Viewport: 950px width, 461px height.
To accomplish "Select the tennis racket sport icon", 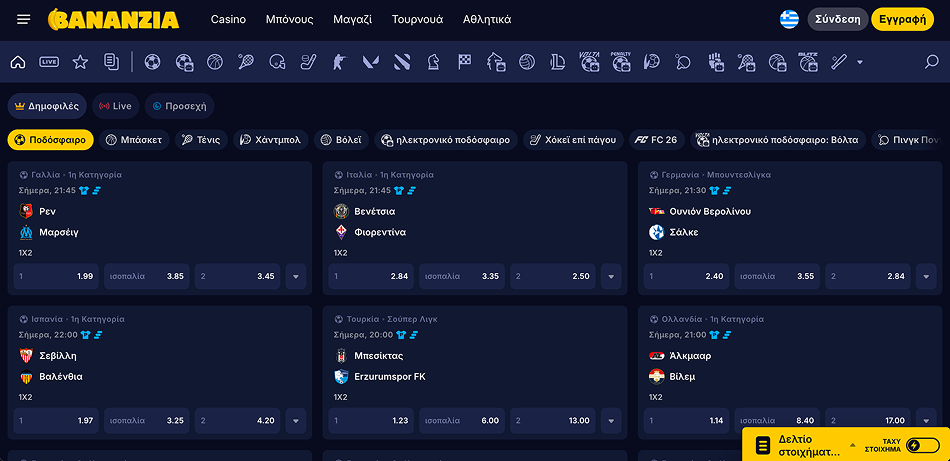I will [x=246, y=62].
